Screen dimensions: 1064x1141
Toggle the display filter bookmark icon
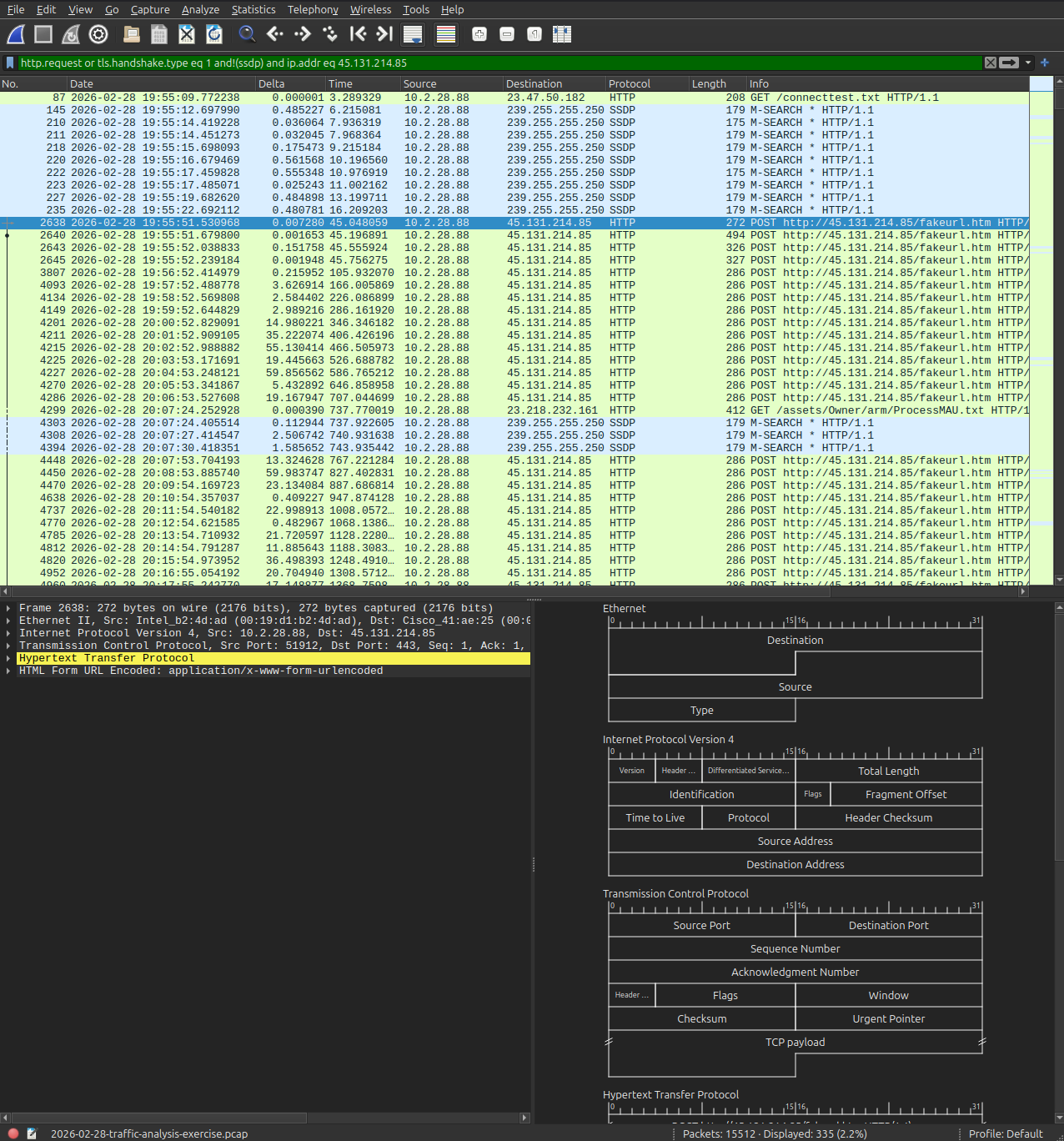click(10, 63)
